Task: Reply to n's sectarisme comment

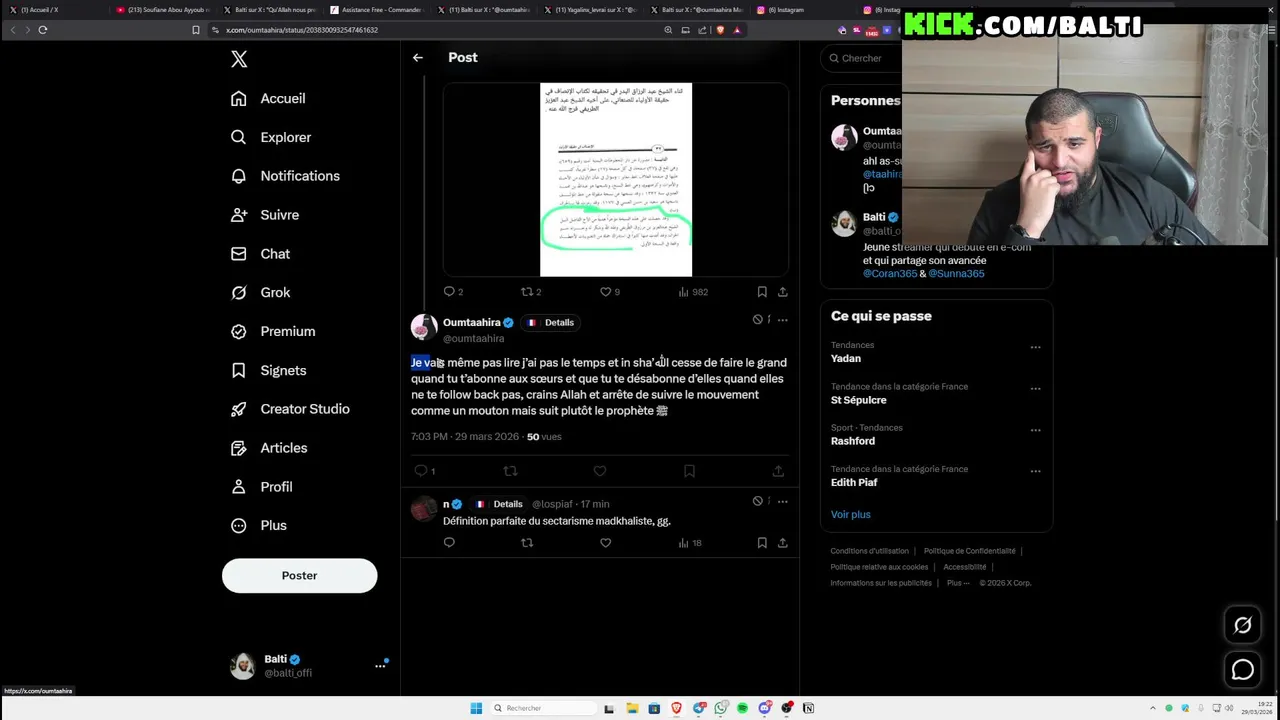Action: 449,543
